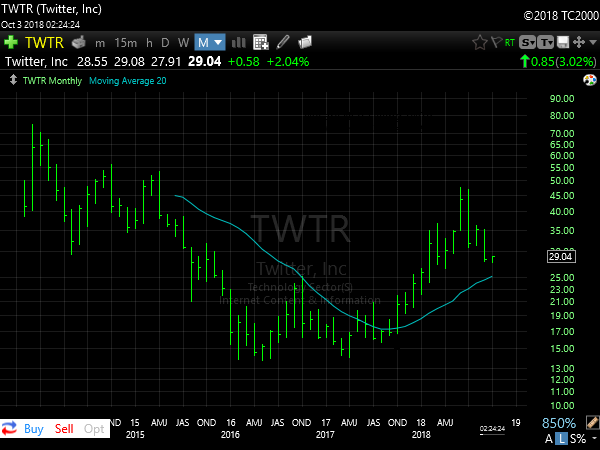The image size is (600, 450).
Task: Select the Monthly (M) timeframe
Action: [203, 42]
